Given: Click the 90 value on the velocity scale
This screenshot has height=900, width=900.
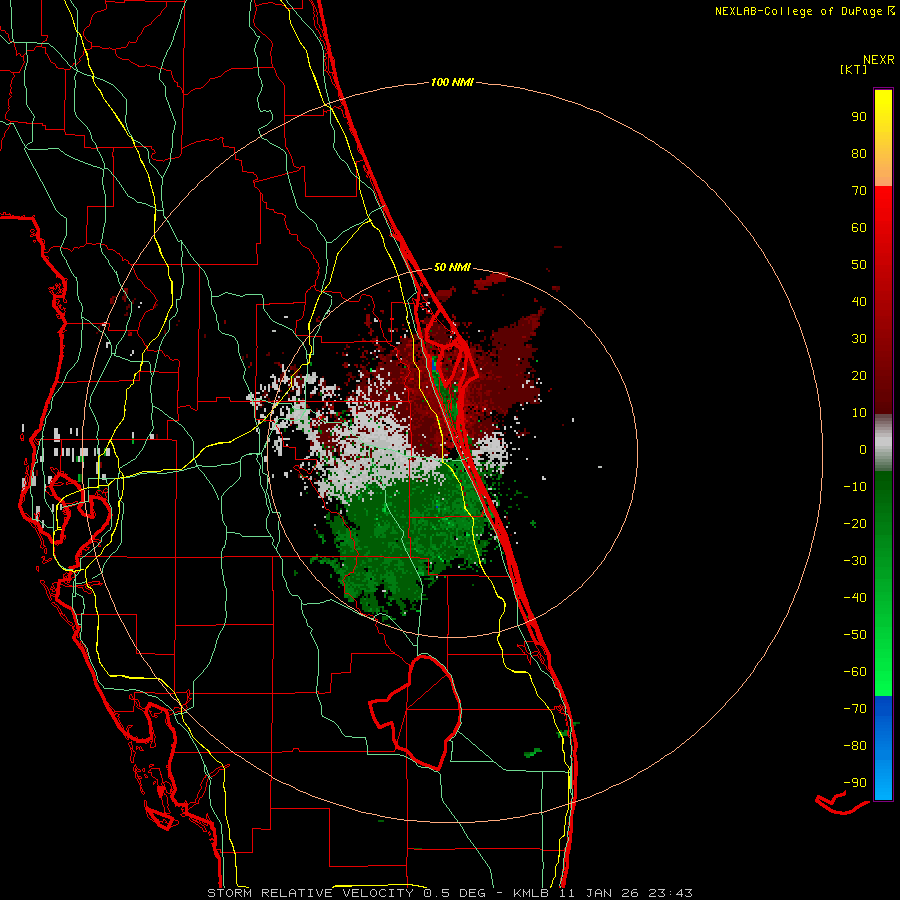Looking at the screenshot, I should 859,117.
